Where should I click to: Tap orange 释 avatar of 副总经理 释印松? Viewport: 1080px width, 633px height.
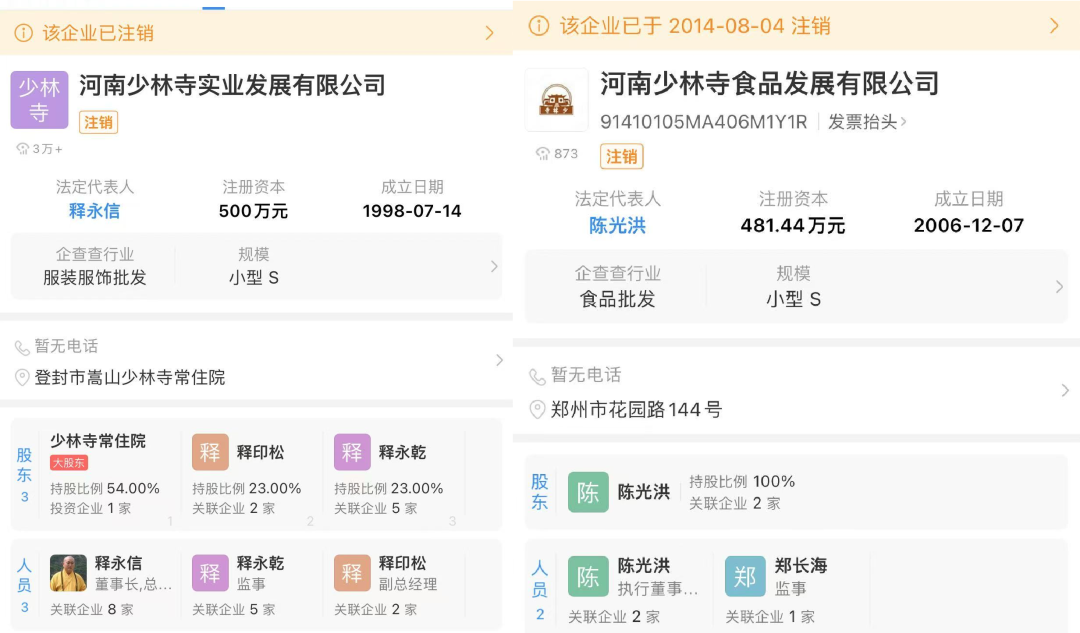pos(352,573)
